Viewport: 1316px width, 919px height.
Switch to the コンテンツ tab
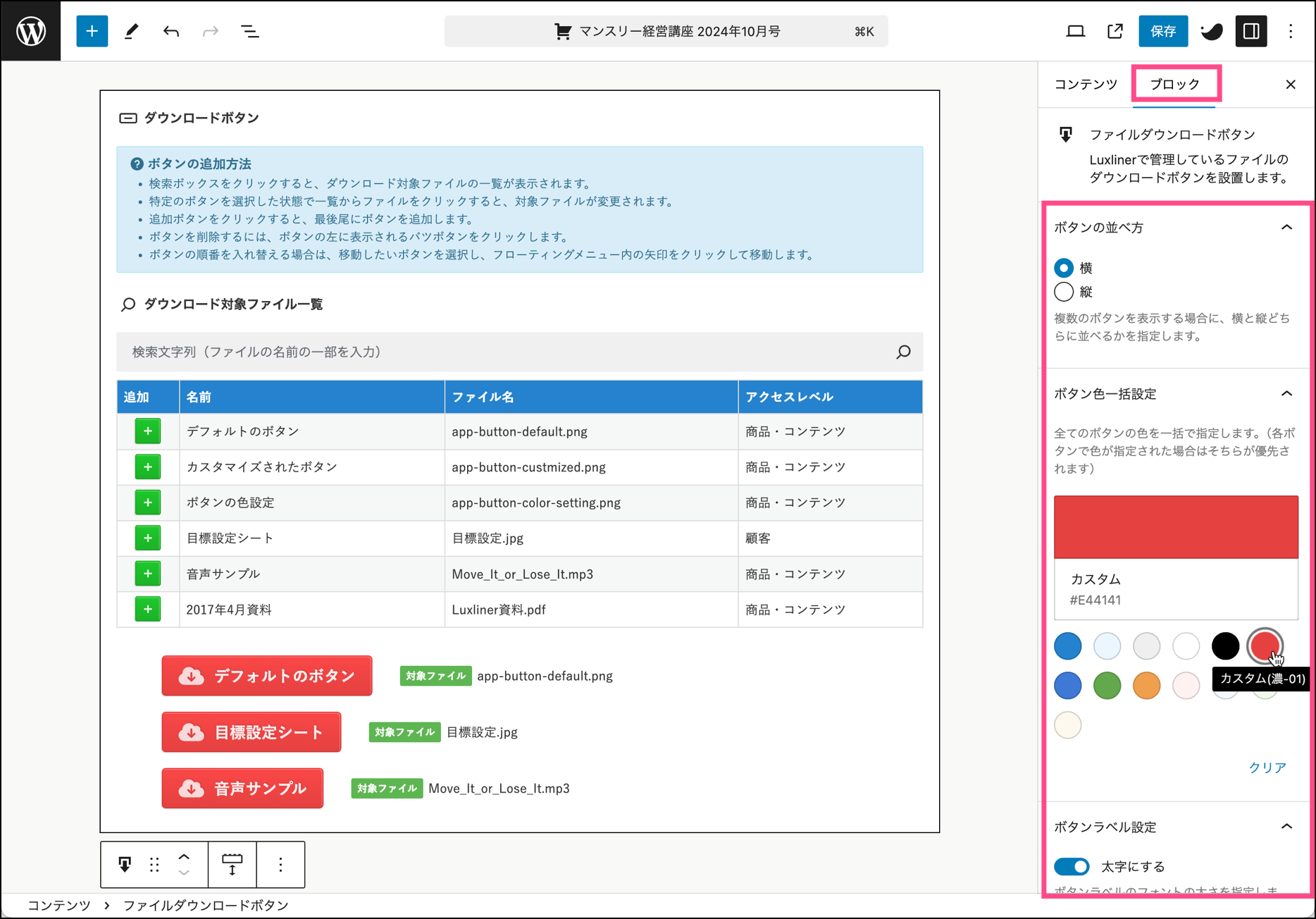click(1086, 85)
